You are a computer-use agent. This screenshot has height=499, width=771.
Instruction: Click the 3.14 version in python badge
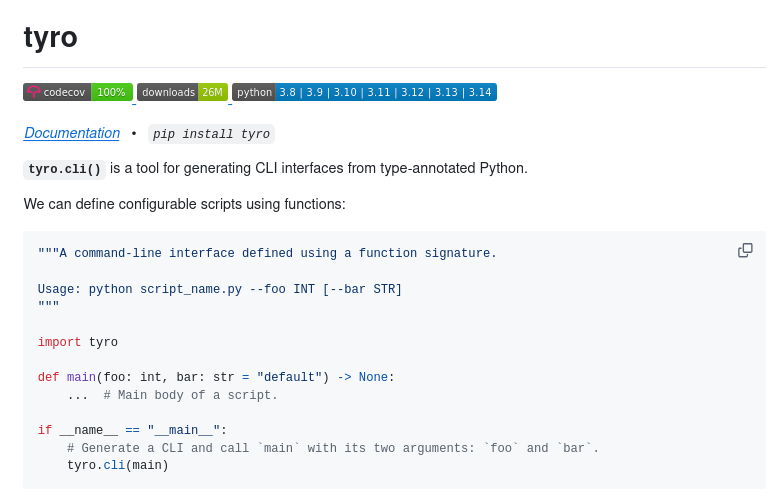480,92
